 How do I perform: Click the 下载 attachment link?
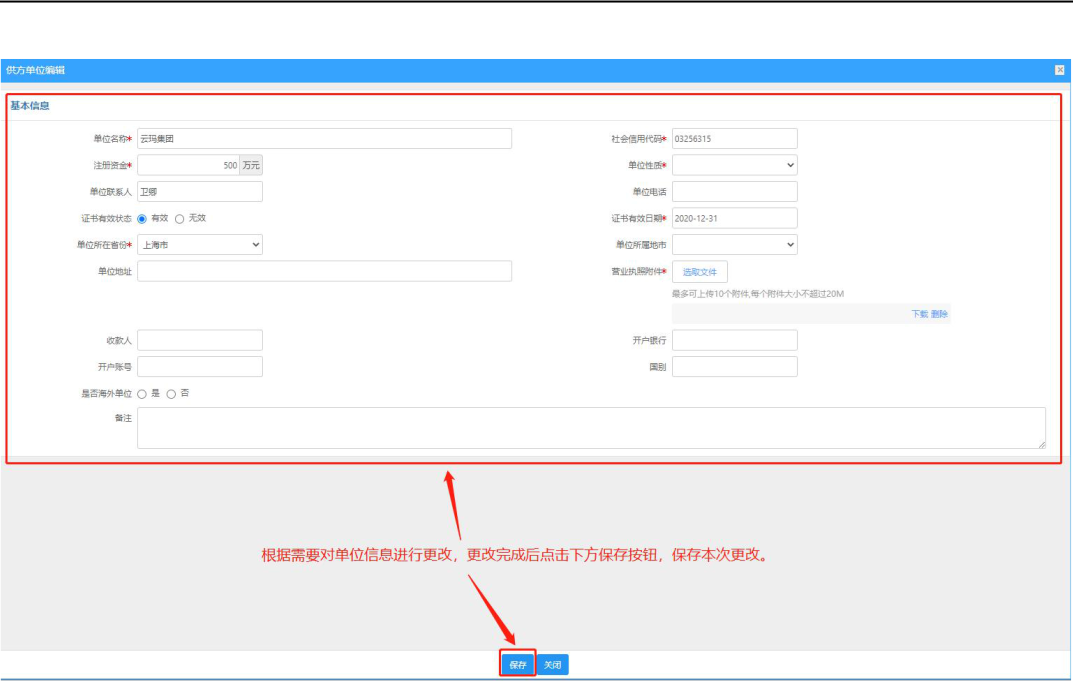(x=919, y=314)
